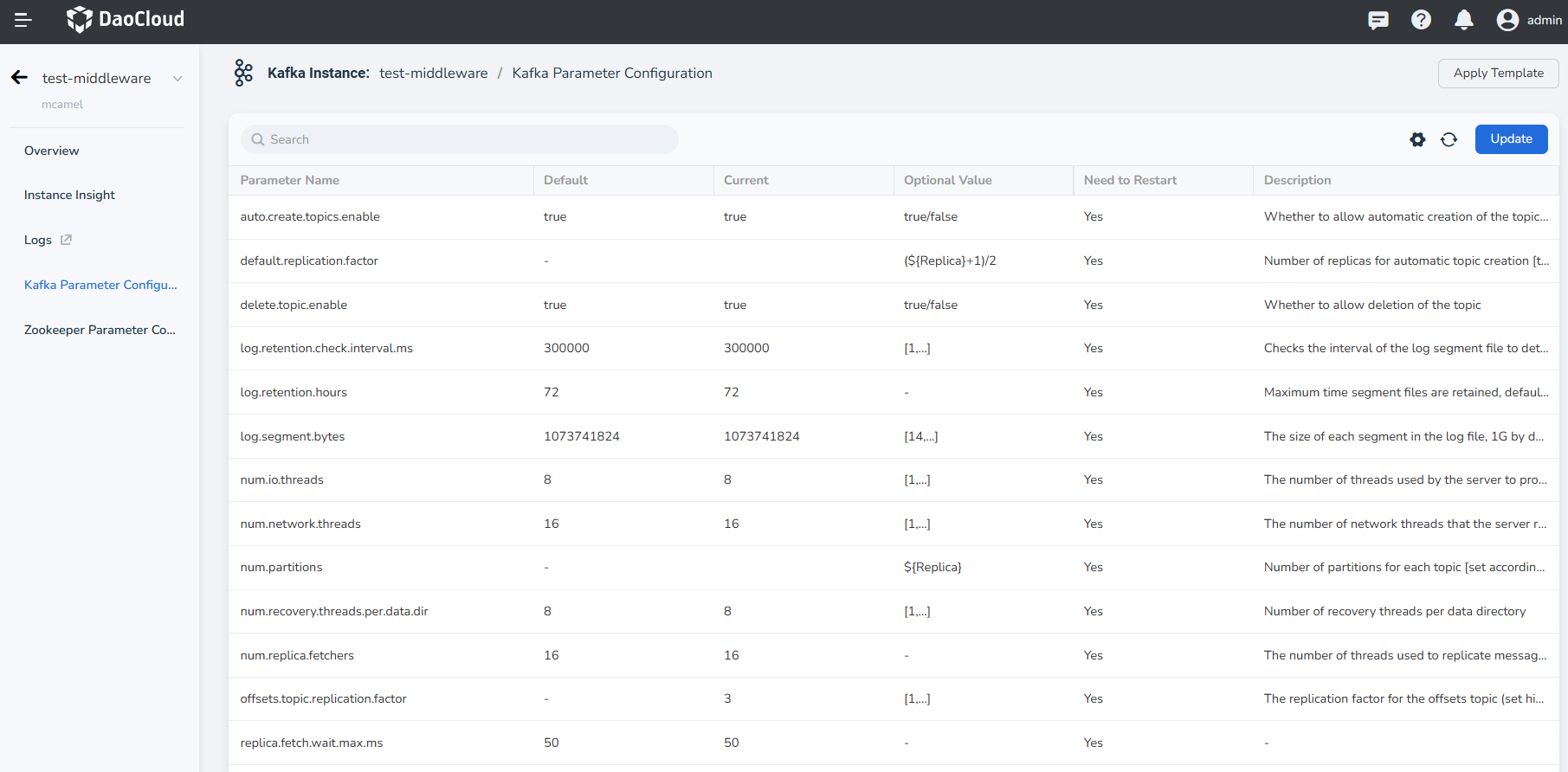Click the DaoCloud logo
This screenshot has height=772, width=1568.
coord(126,19)
